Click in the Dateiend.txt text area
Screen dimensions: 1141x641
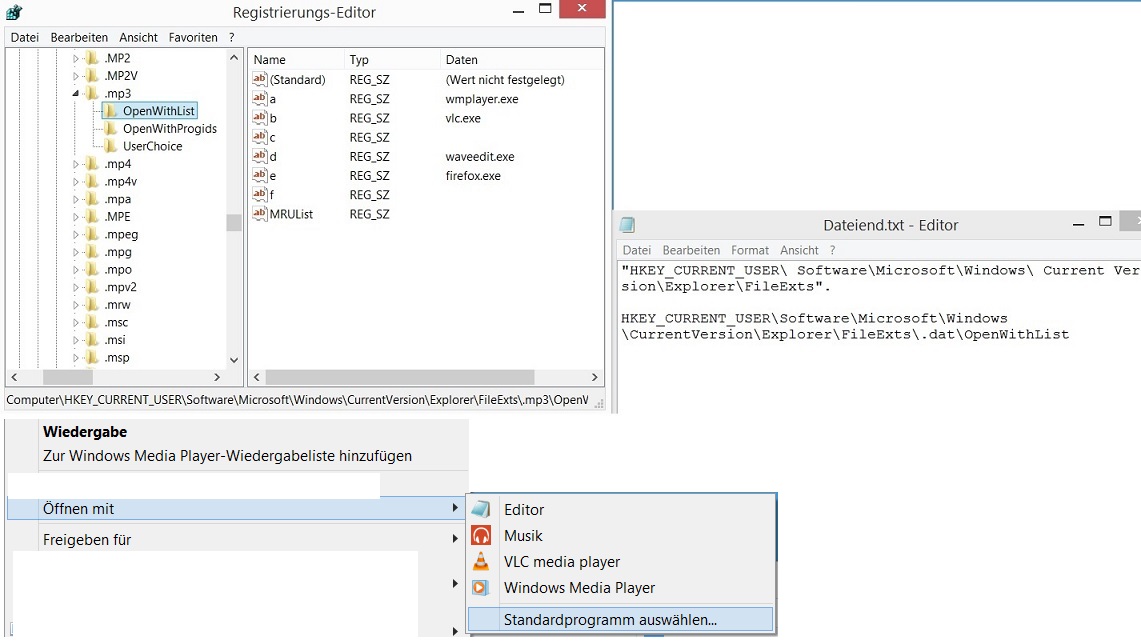879,336
